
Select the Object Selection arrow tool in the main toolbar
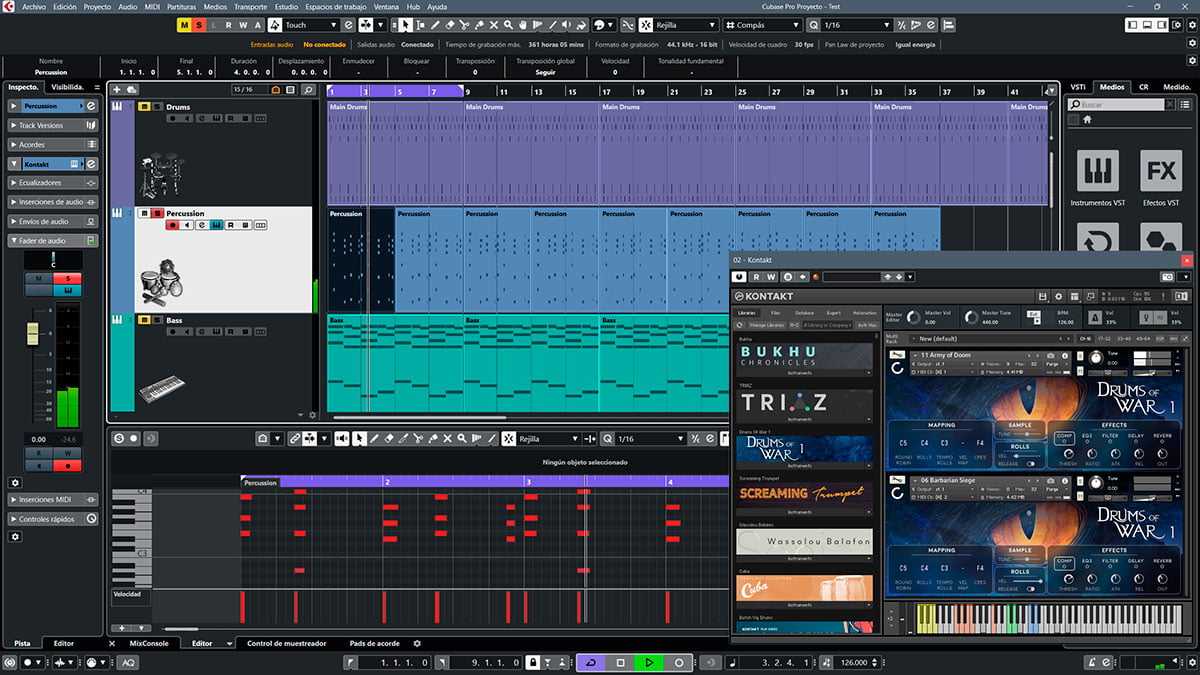click(406, 24)
